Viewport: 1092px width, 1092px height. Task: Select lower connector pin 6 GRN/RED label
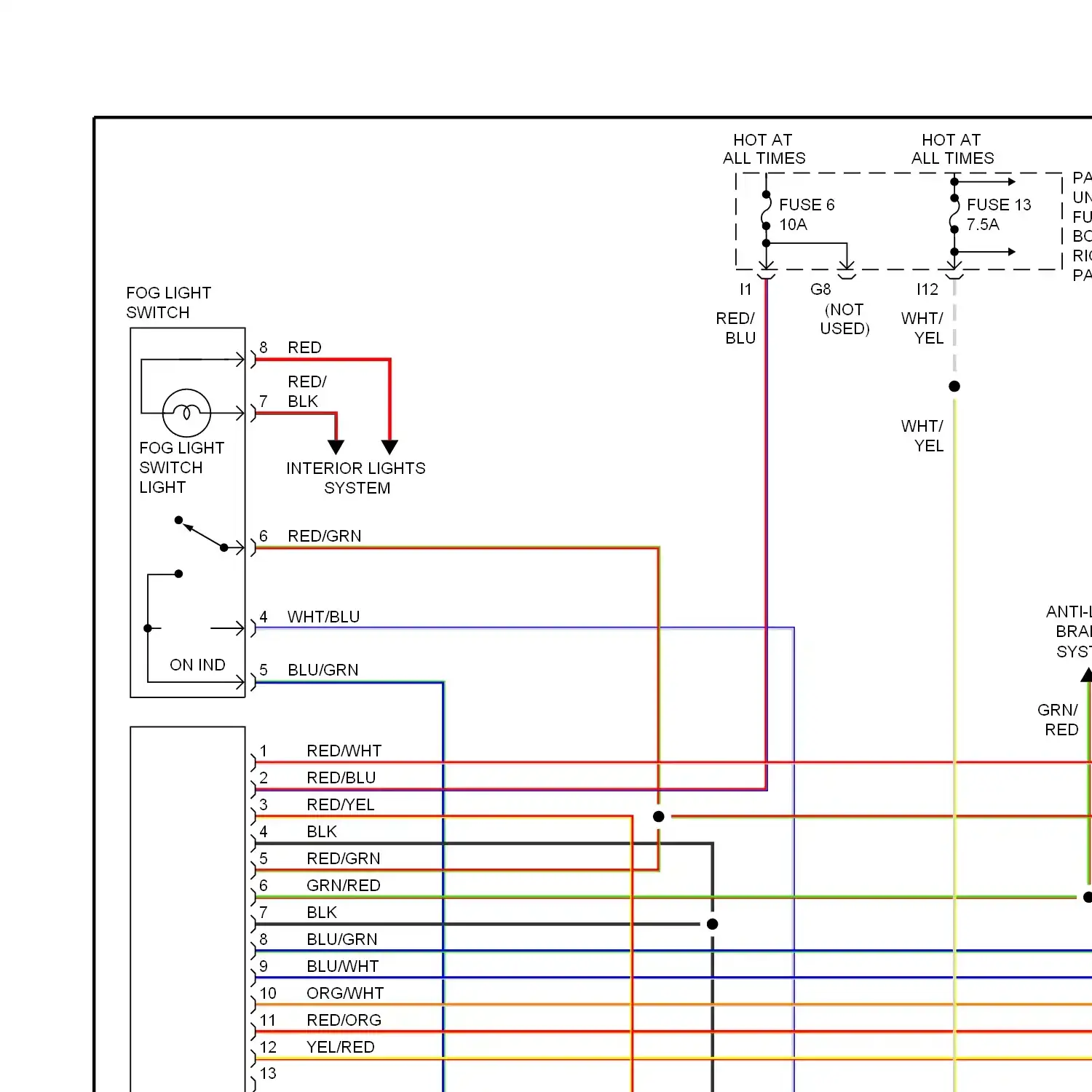click(343, 885)
